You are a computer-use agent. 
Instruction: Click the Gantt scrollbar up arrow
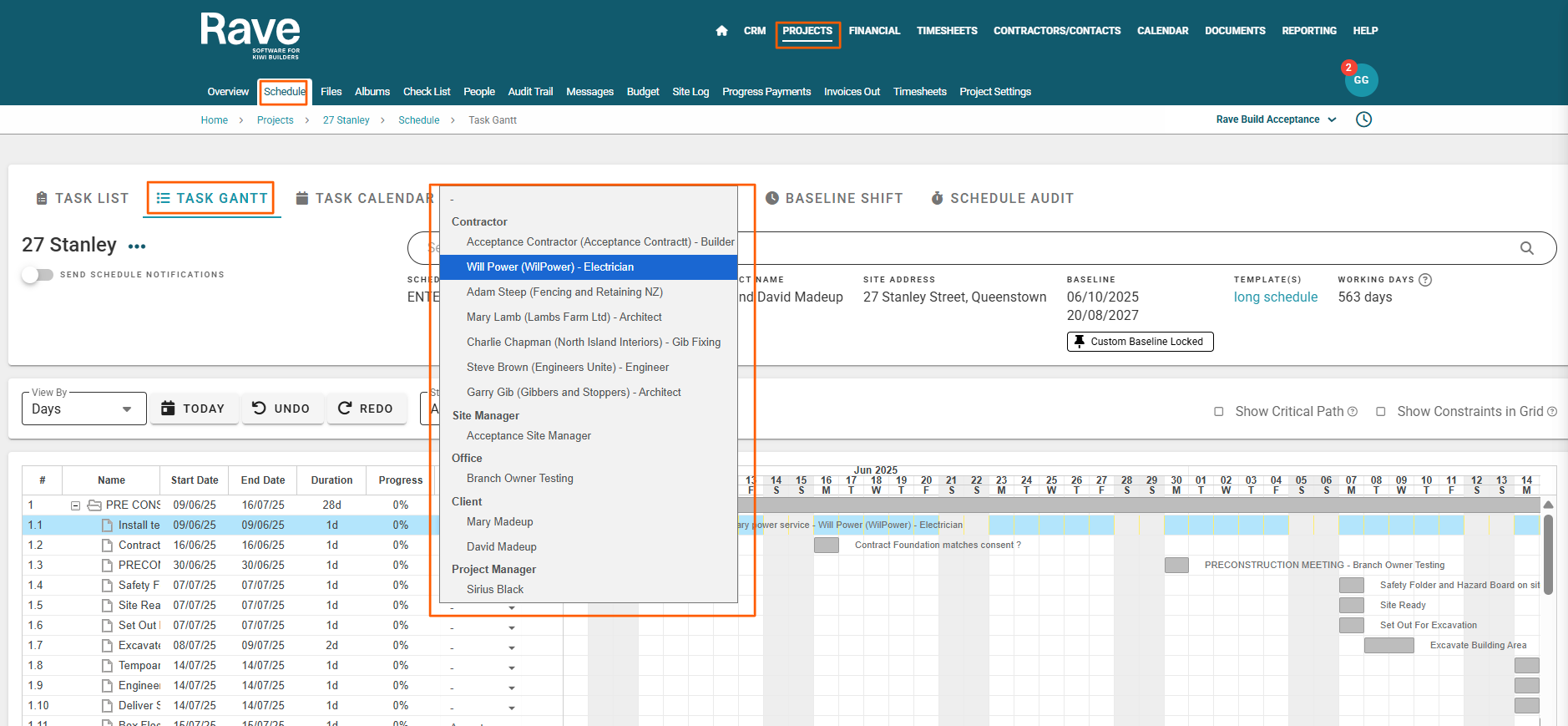pyautogui.click(x=1548, y=505)
